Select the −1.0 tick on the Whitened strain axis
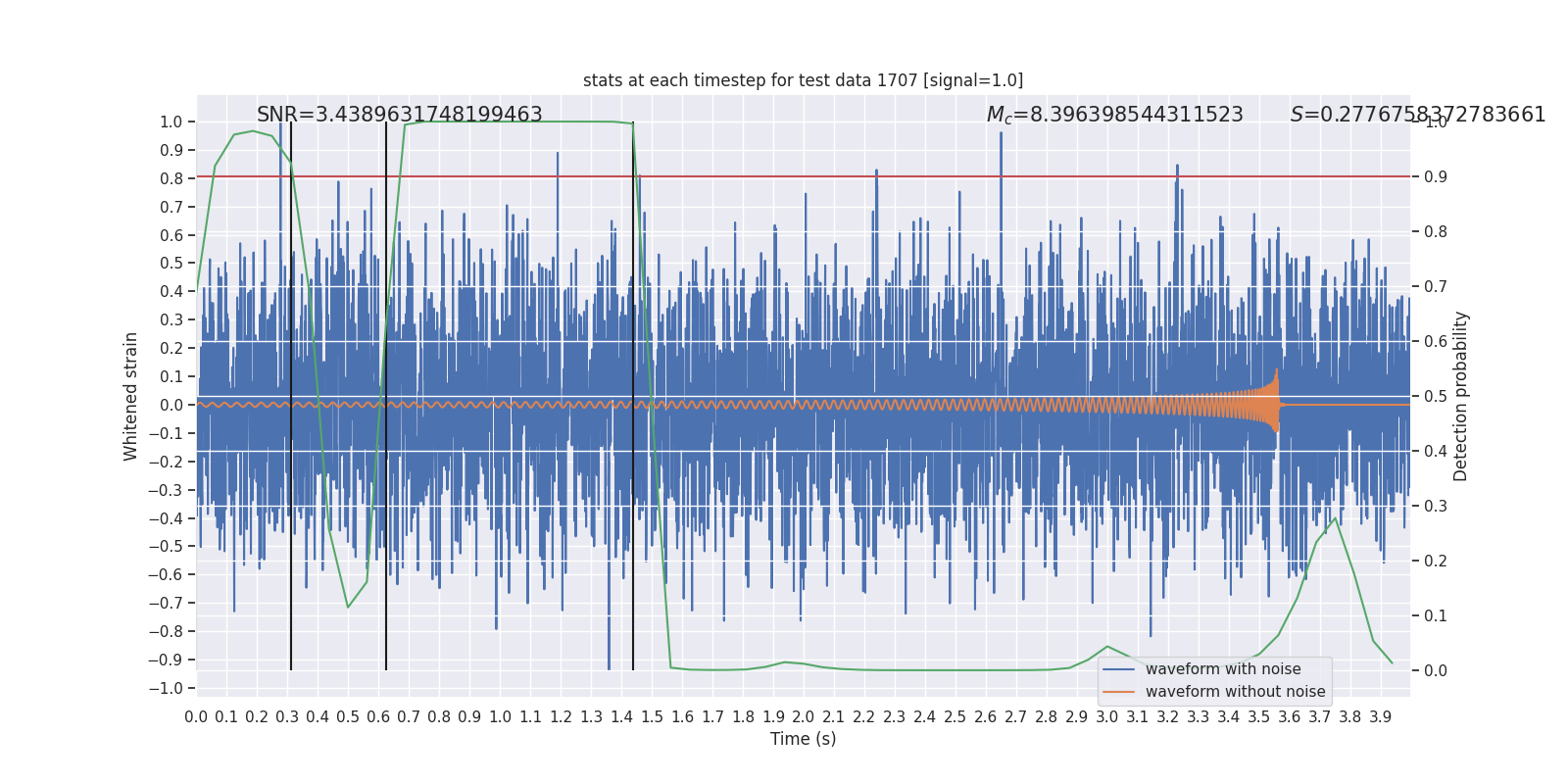 click(166, 688)
